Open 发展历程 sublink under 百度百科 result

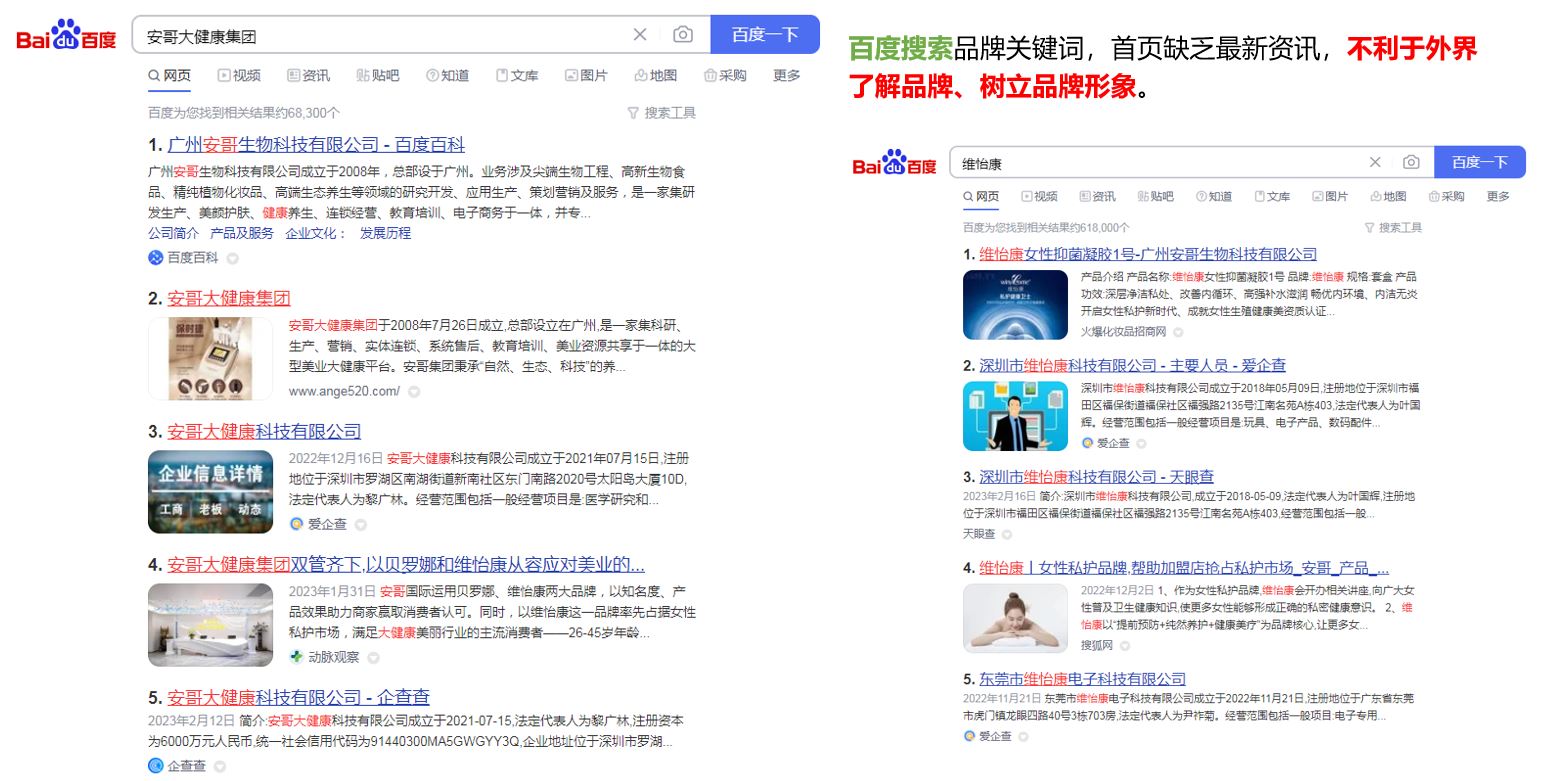point(385,233)
